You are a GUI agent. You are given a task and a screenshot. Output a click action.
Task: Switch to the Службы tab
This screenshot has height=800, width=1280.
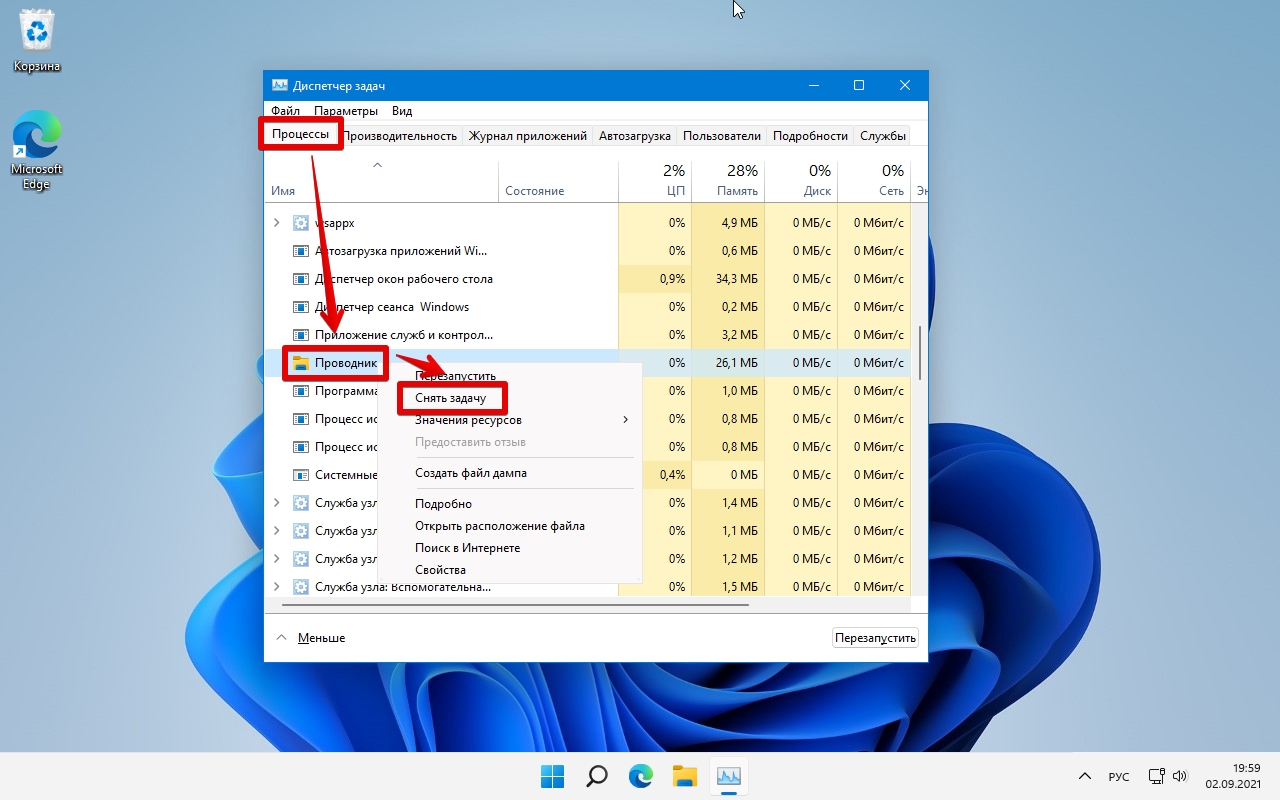883,136
